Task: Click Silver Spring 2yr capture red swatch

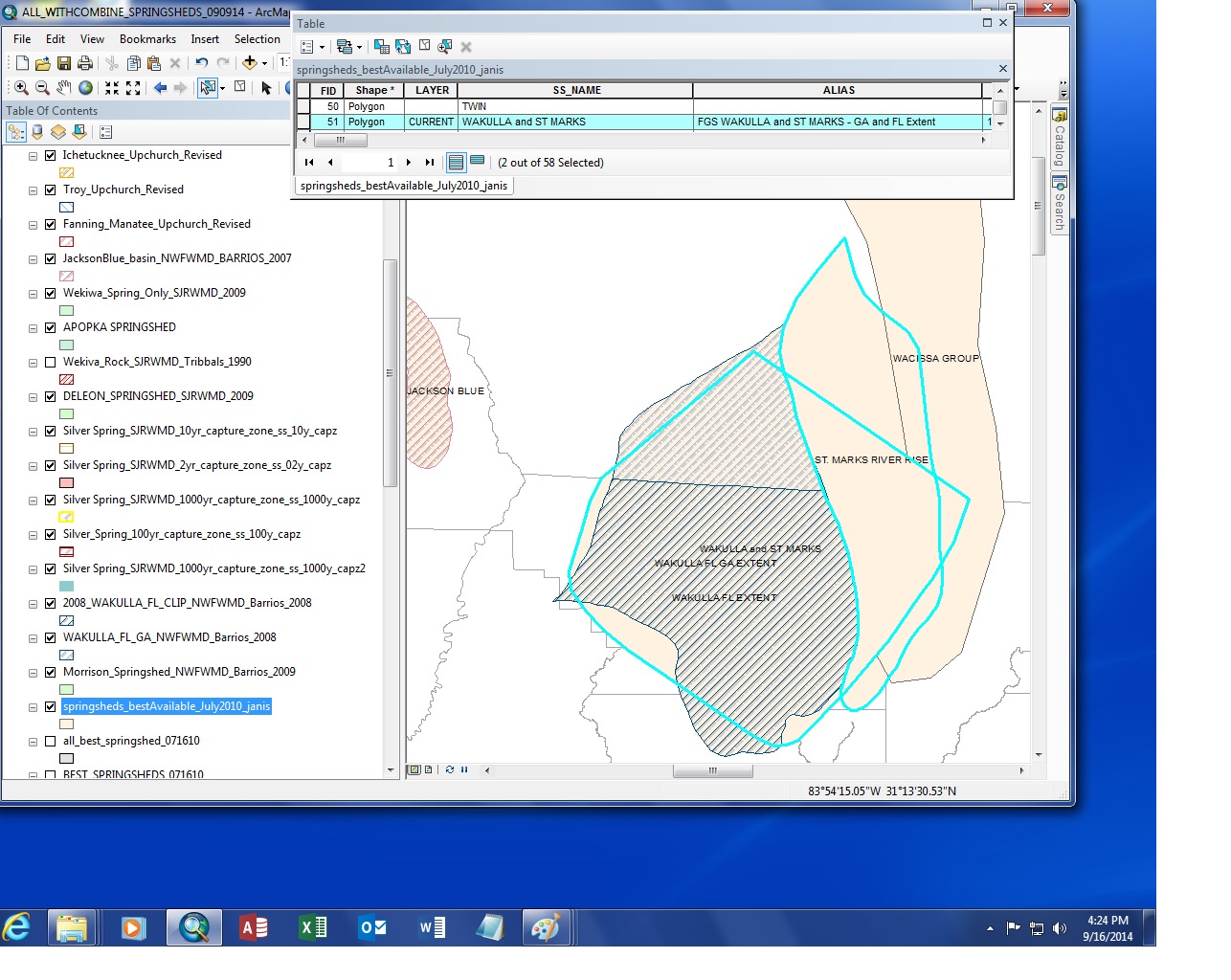Action: click(66, 482)
